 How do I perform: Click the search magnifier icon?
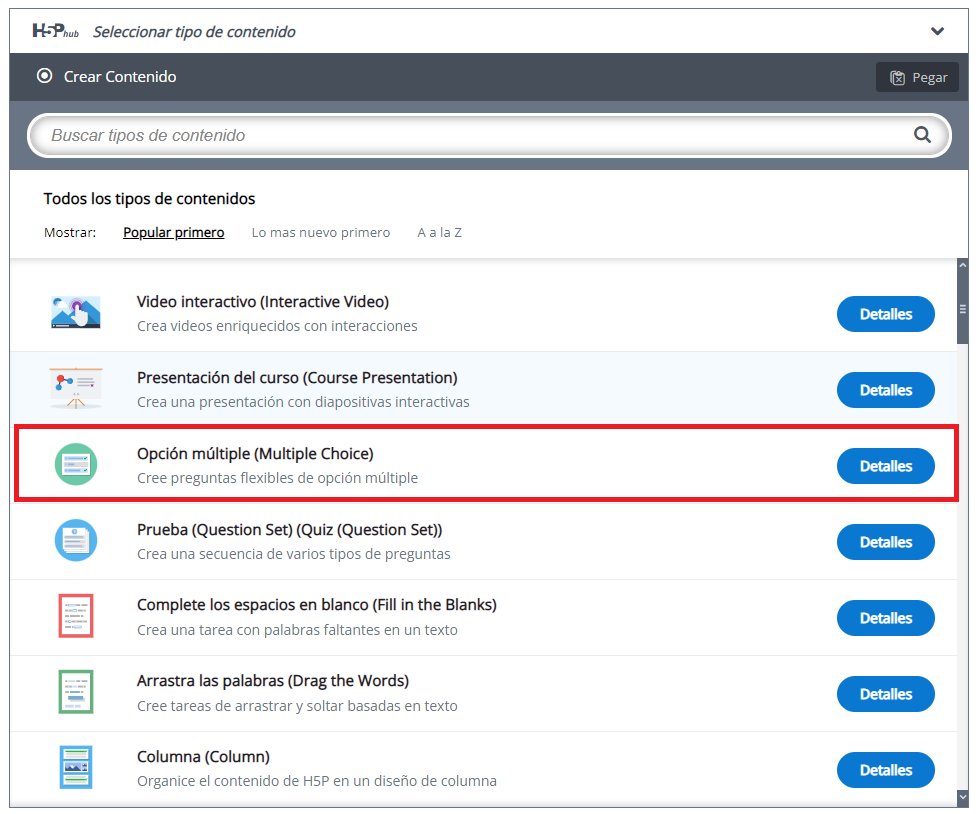point(921,135)
